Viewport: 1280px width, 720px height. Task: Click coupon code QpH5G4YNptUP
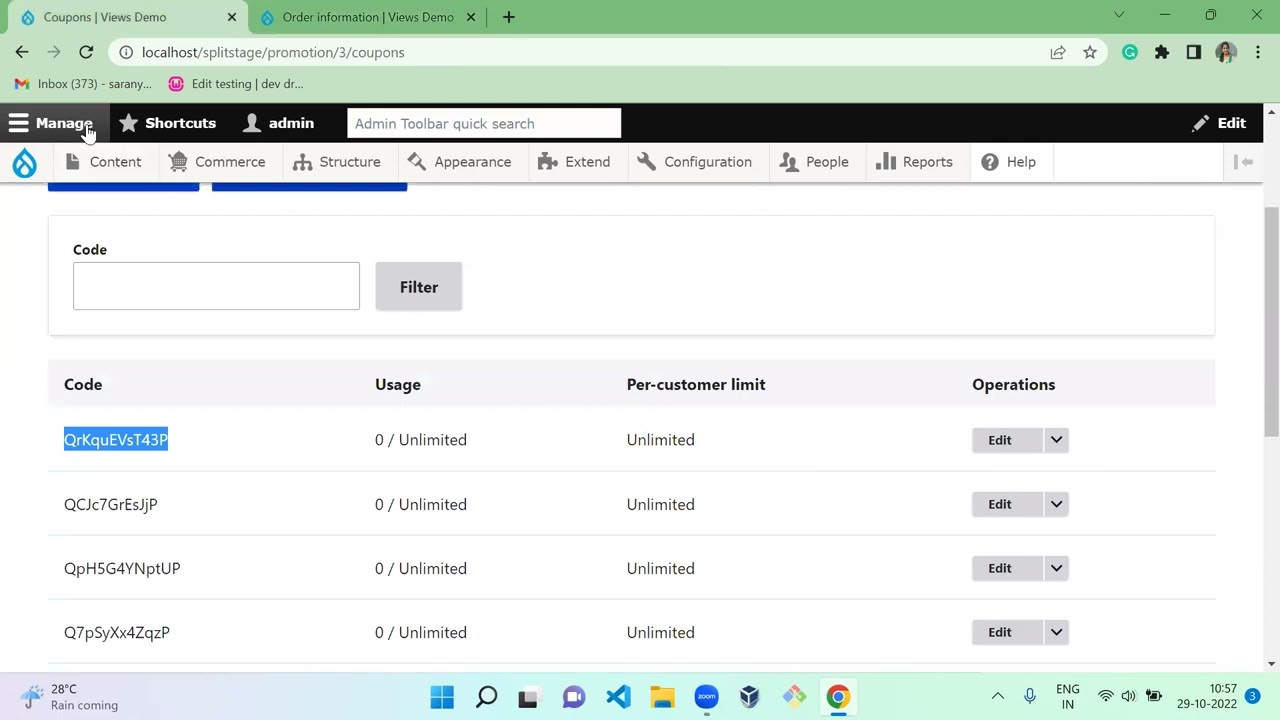tap(122, 568)
